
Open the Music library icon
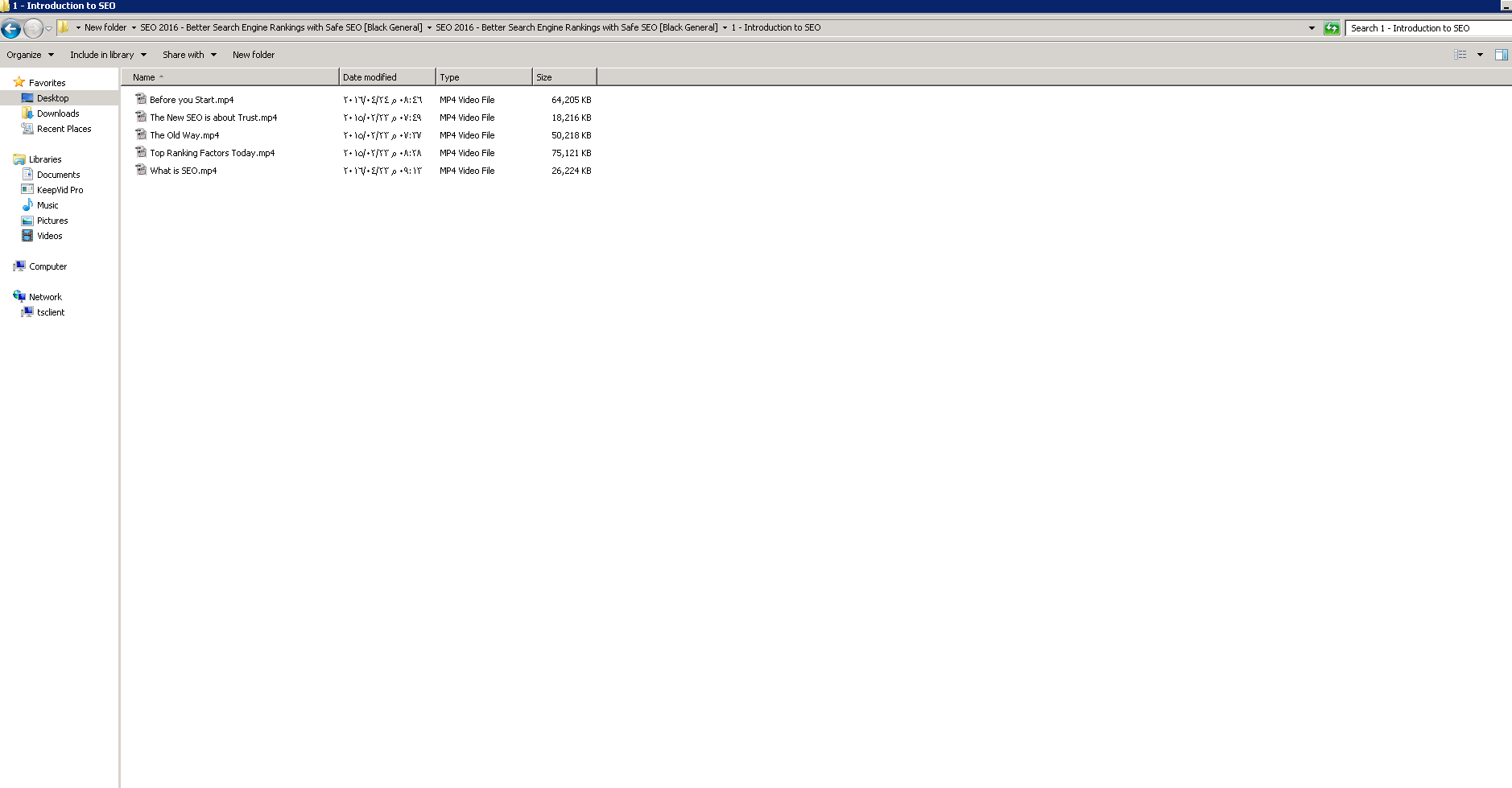coord(27,205)
